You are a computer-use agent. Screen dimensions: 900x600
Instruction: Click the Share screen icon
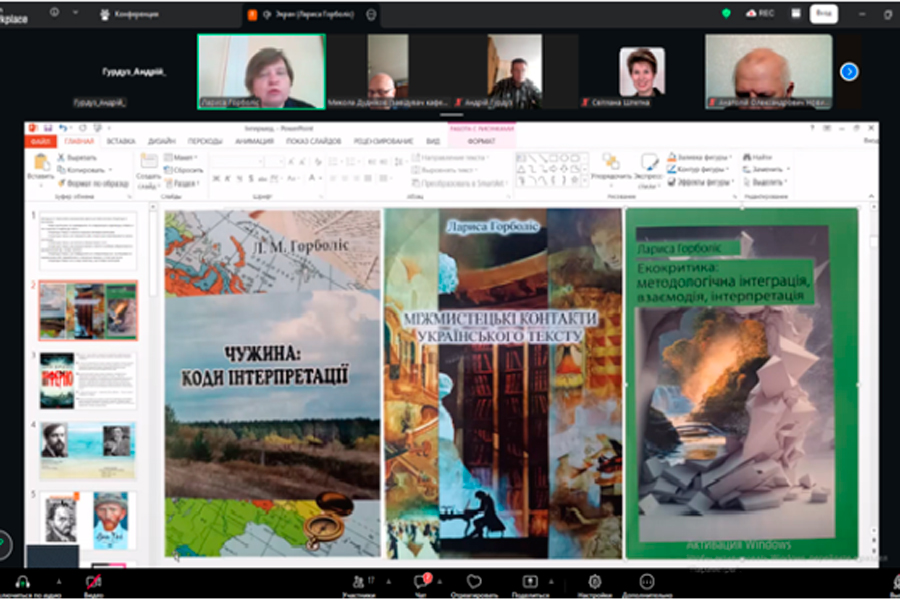pos(530,582)
